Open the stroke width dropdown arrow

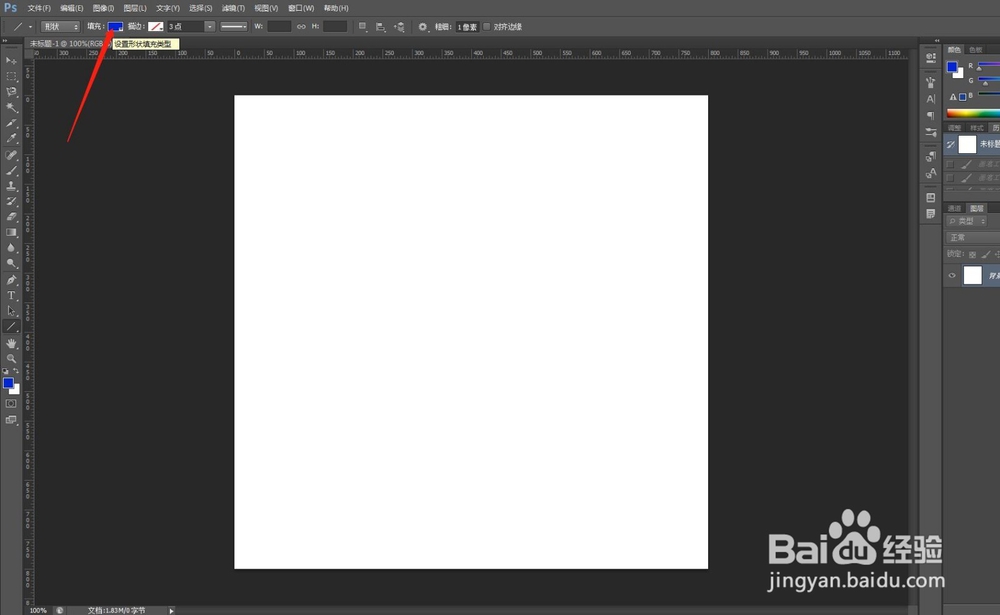pos(209,27)
